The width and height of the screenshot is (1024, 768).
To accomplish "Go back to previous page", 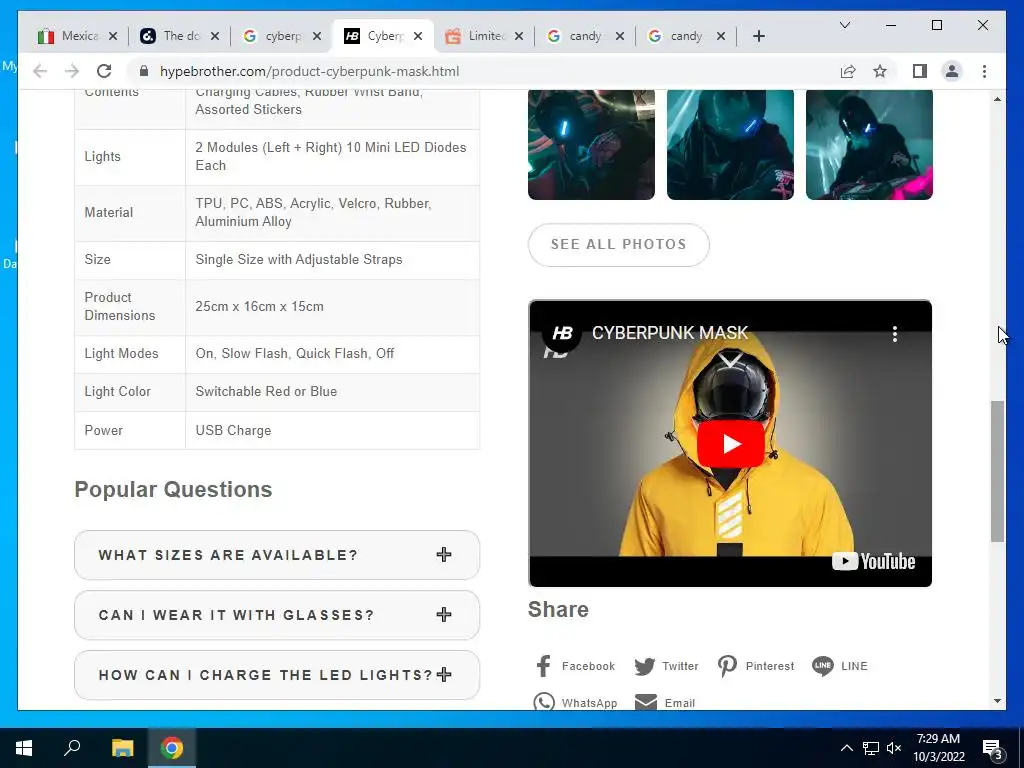I will click(x=40, y=71).
